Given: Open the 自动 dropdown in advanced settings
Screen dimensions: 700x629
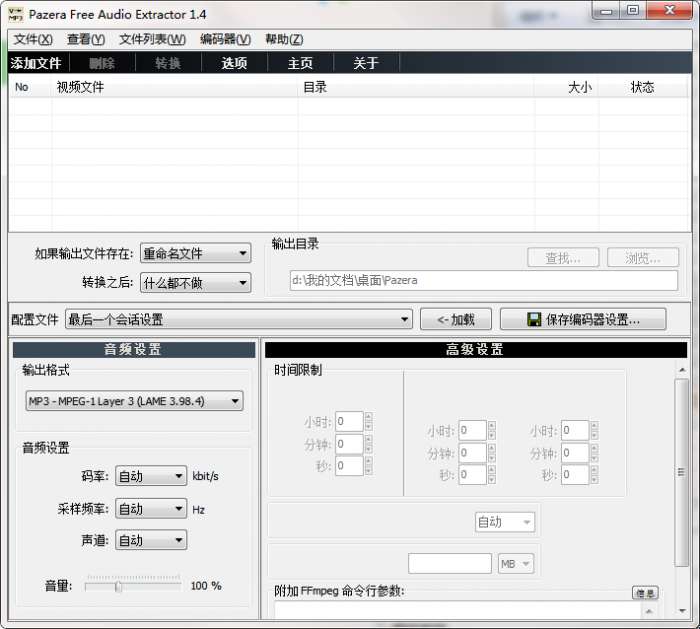Looking at the screenshot, I should click(505, 522).
